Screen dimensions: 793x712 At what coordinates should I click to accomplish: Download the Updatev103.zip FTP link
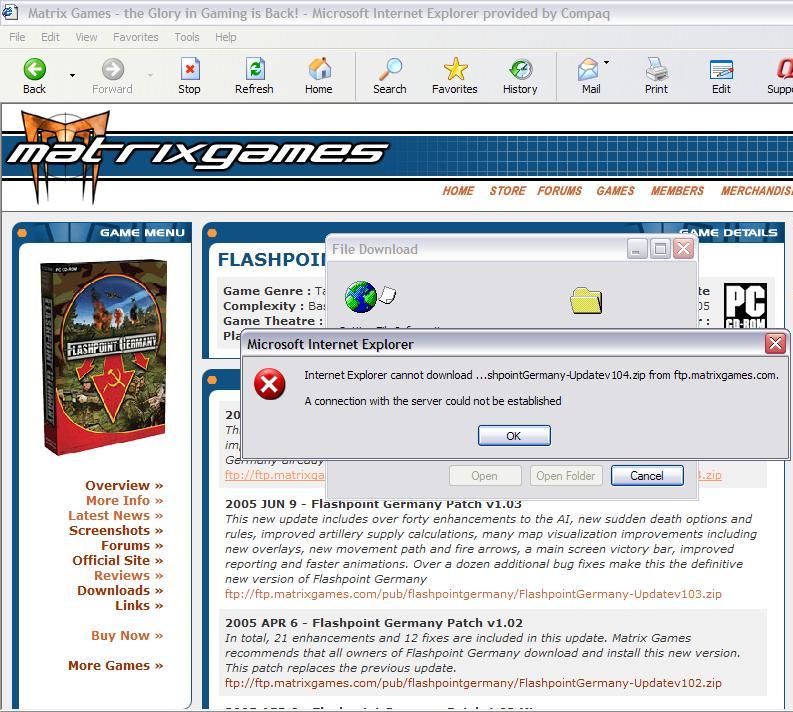(473, 594)
